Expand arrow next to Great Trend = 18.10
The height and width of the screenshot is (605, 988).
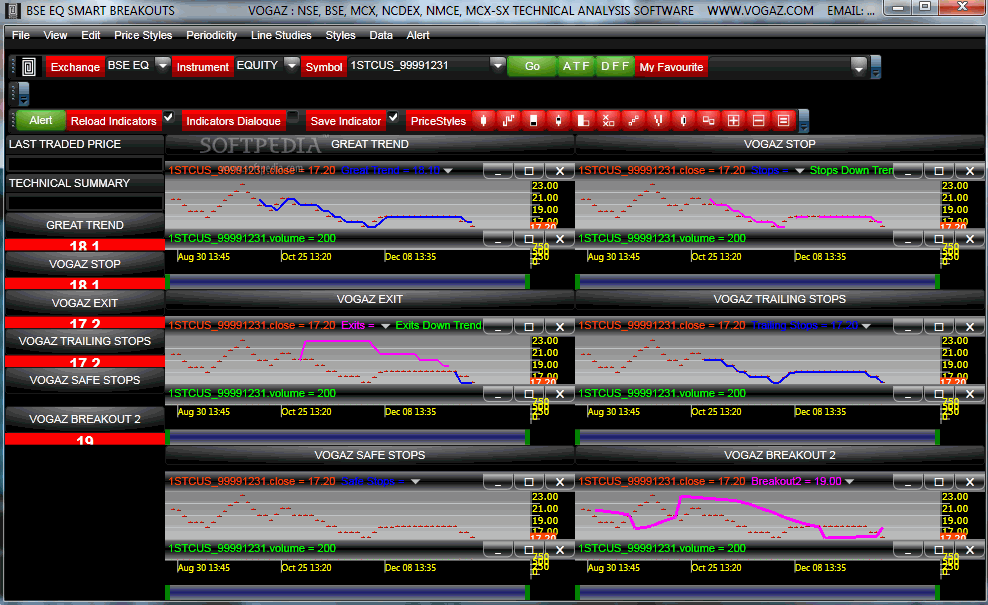tap(448, 171)
